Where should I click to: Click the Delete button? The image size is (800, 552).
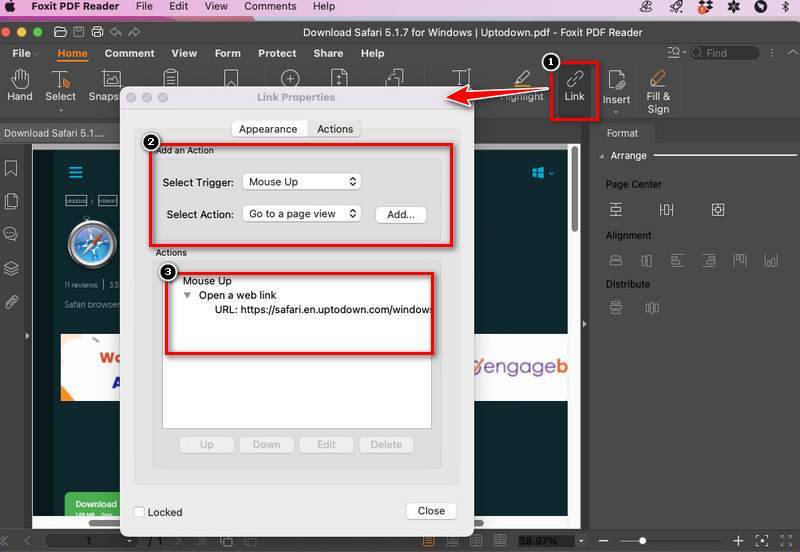386,444
